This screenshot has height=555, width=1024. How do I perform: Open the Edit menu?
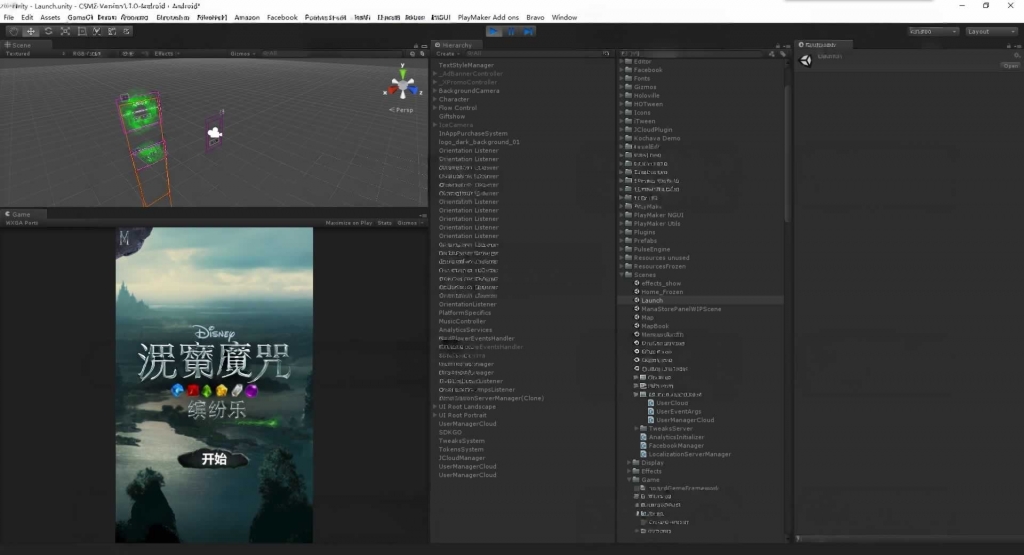click(x=27, y=18)
